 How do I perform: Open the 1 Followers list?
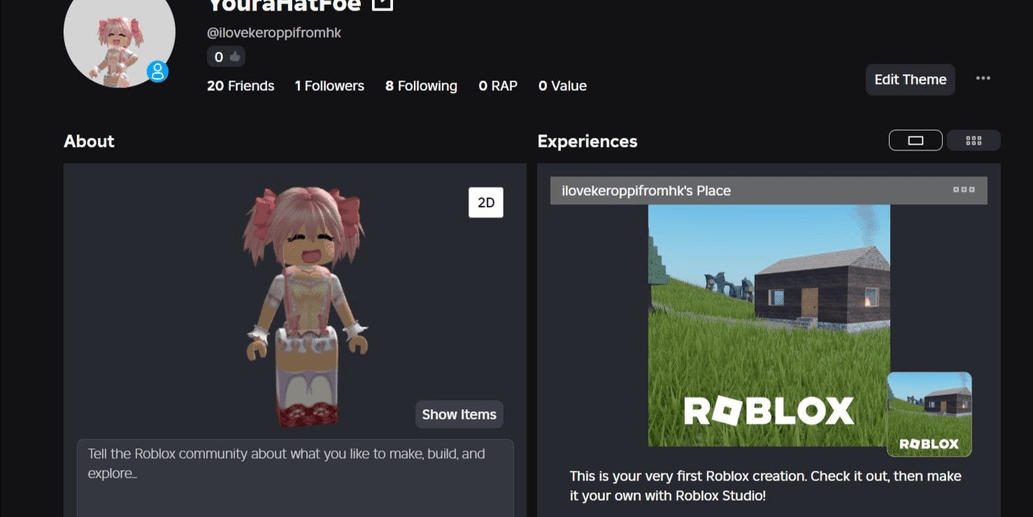329,86
